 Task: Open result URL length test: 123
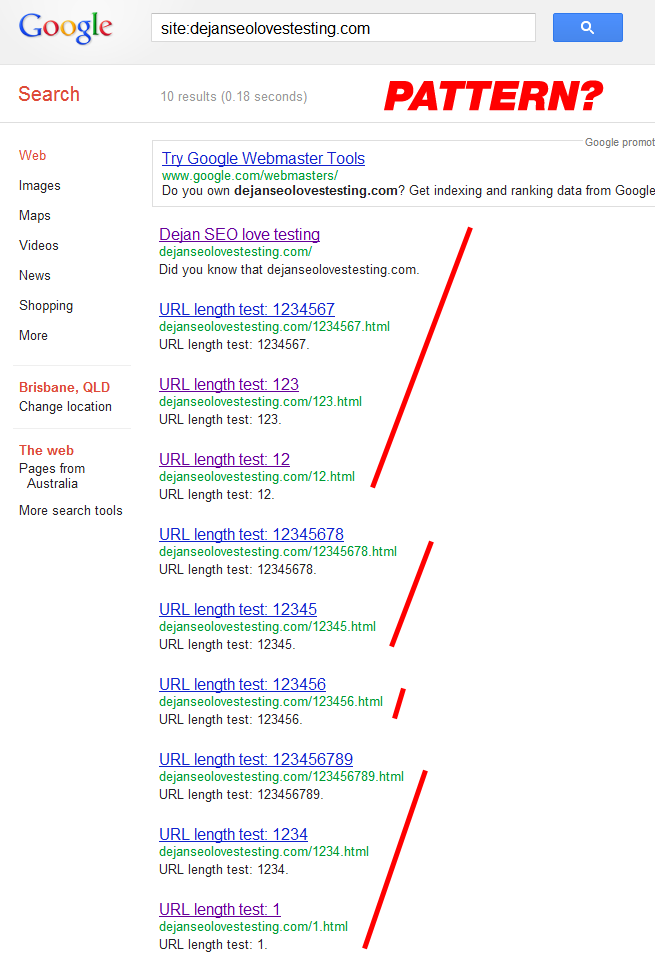click(x=229, y=384)
